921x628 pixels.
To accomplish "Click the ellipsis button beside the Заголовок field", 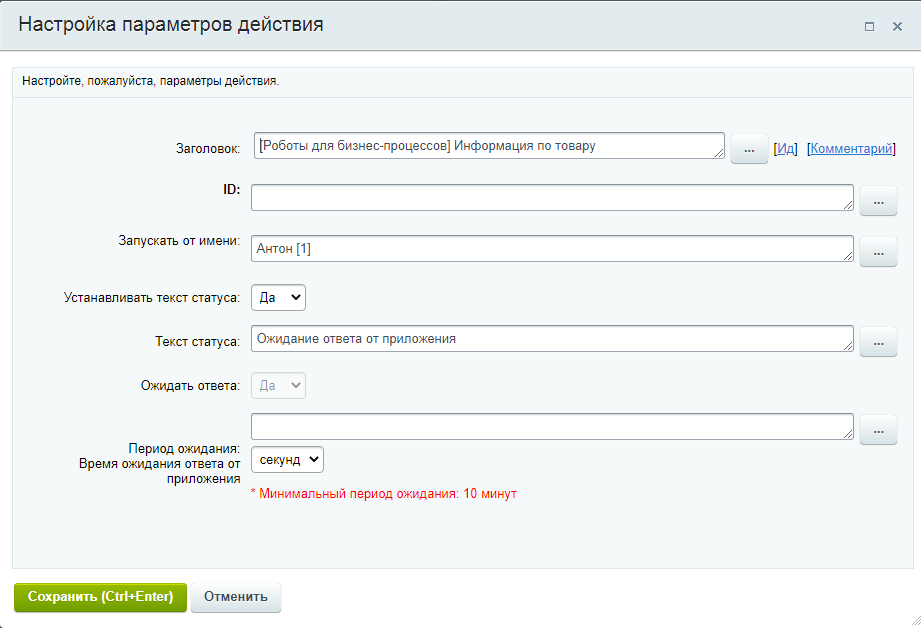I will tap(749, 148).
